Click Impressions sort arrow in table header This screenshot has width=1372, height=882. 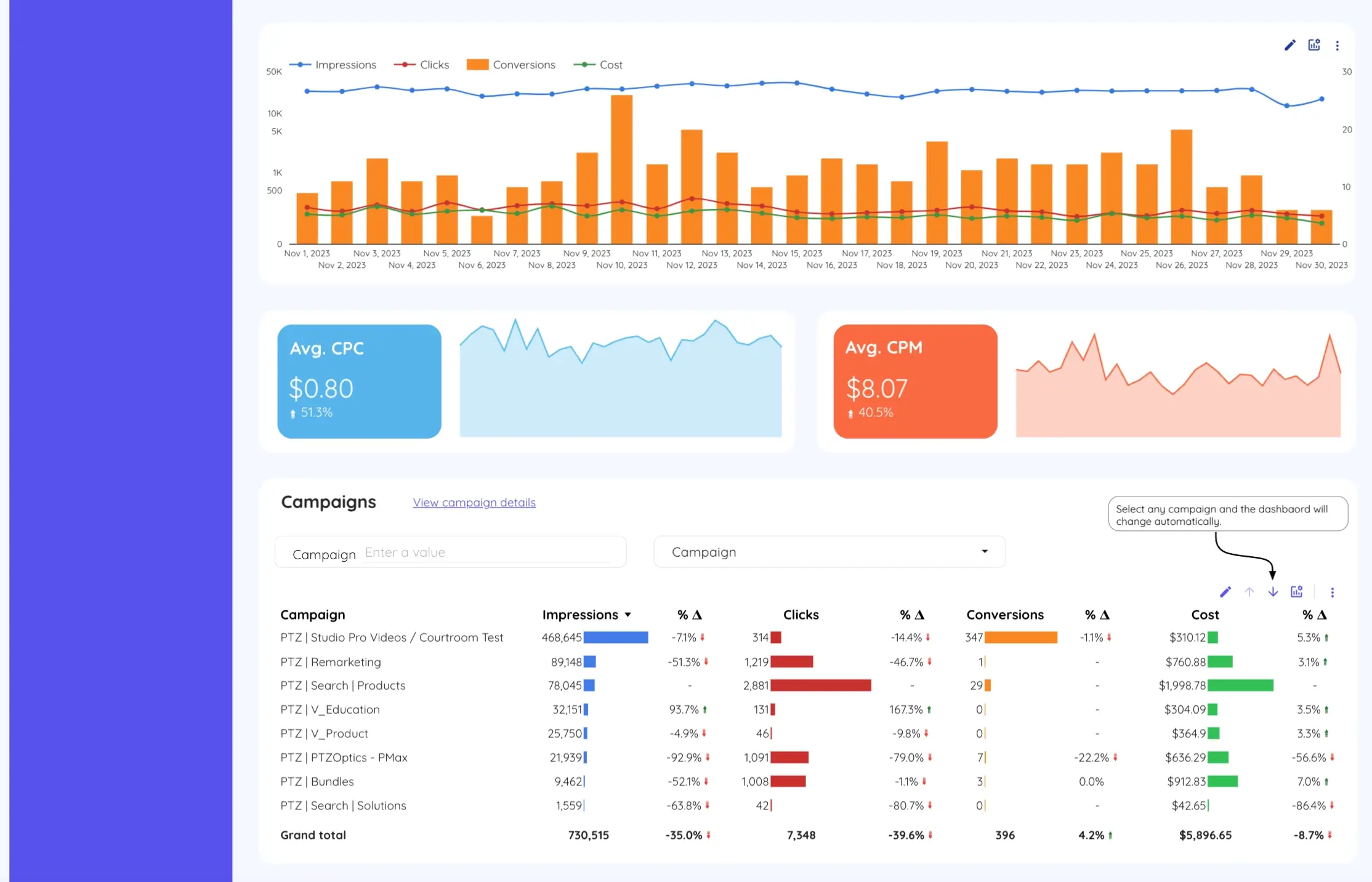click(627, 615)
